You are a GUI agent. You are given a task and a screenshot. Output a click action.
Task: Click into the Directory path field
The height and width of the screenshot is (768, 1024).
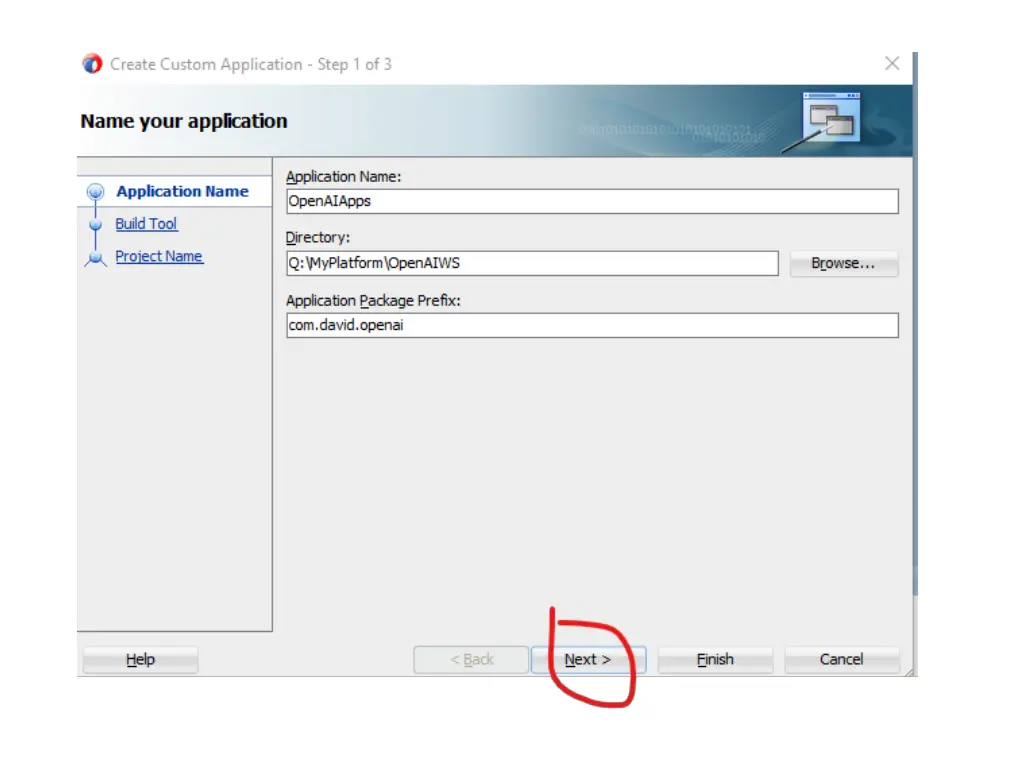532,263
